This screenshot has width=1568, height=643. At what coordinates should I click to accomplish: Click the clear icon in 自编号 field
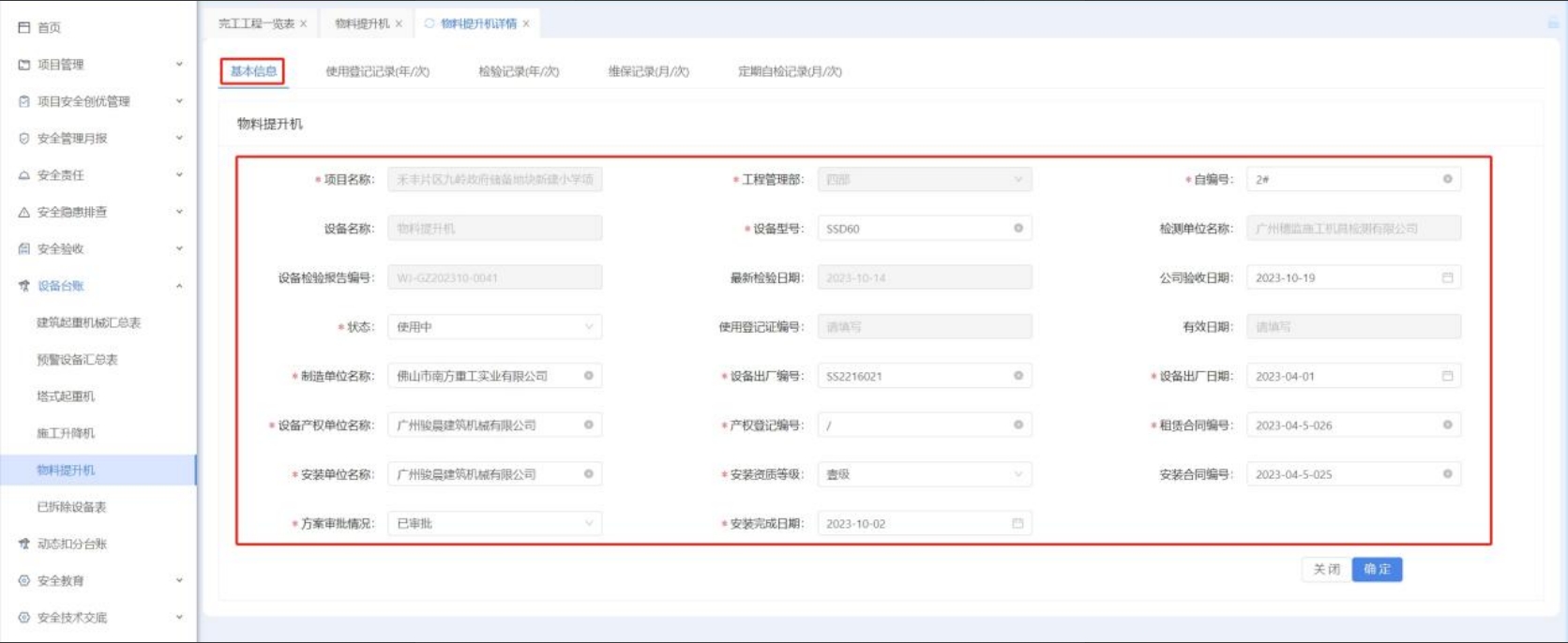coord(1447,179)
